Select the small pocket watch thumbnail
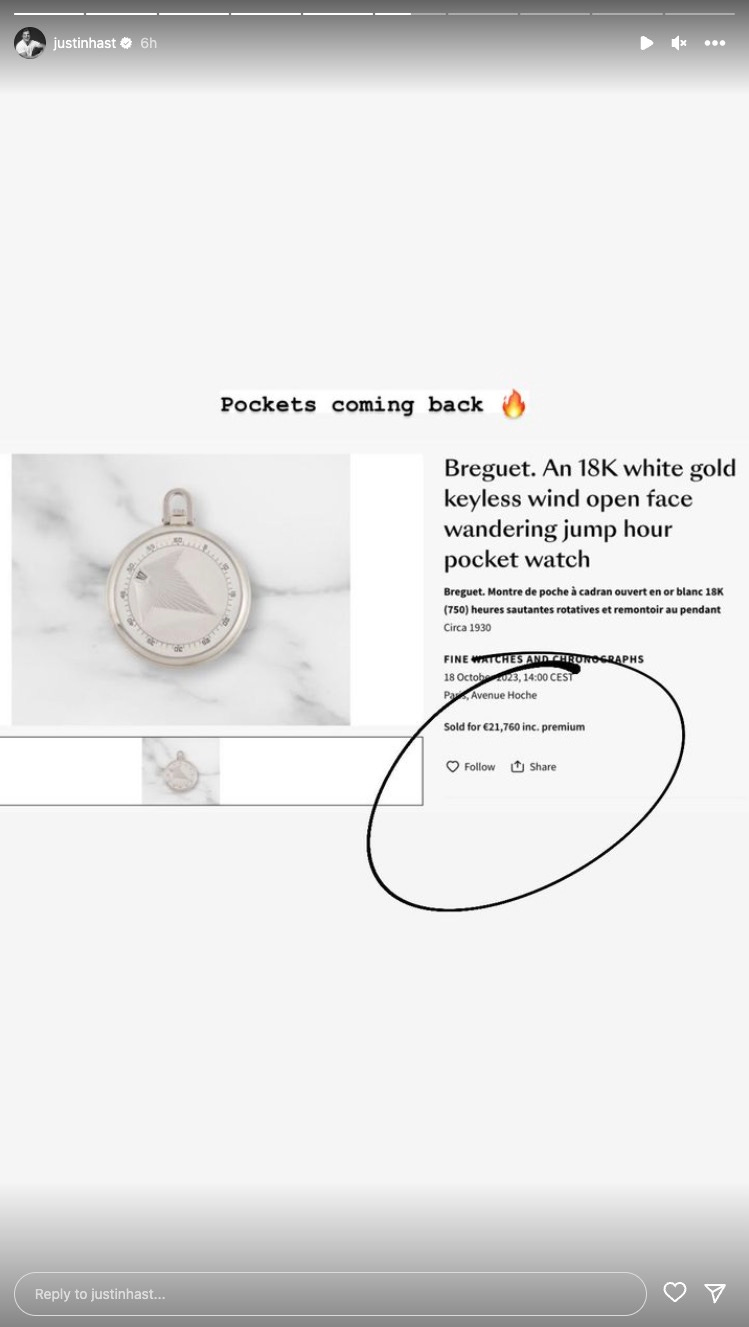Viewport: 749px width, 1327px height. 181,771
